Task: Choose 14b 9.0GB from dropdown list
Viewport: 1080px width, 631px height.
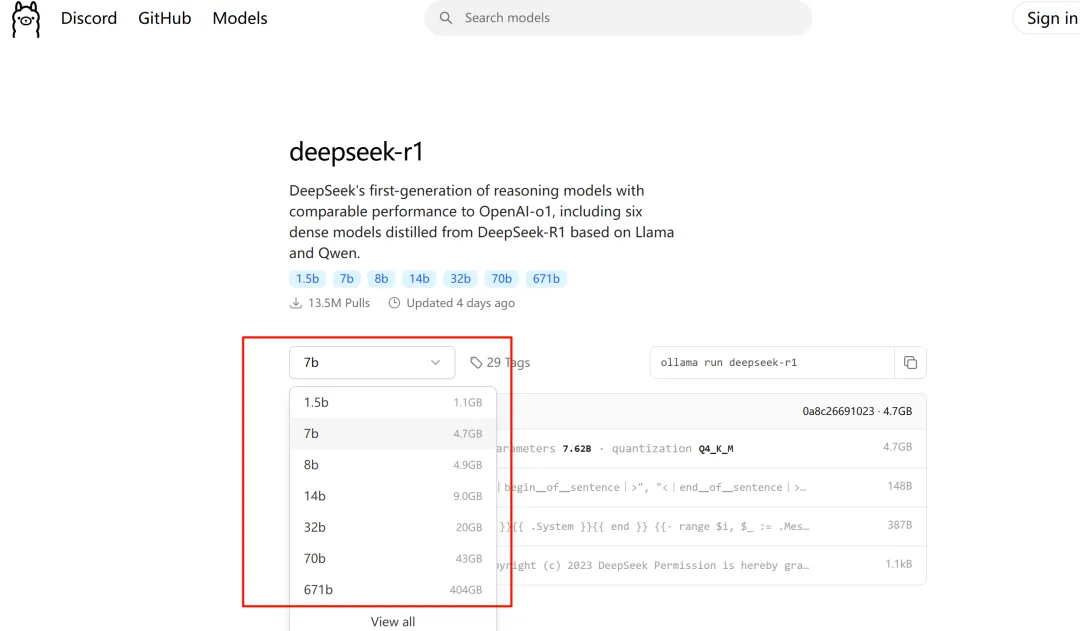Action: [393, 496]
